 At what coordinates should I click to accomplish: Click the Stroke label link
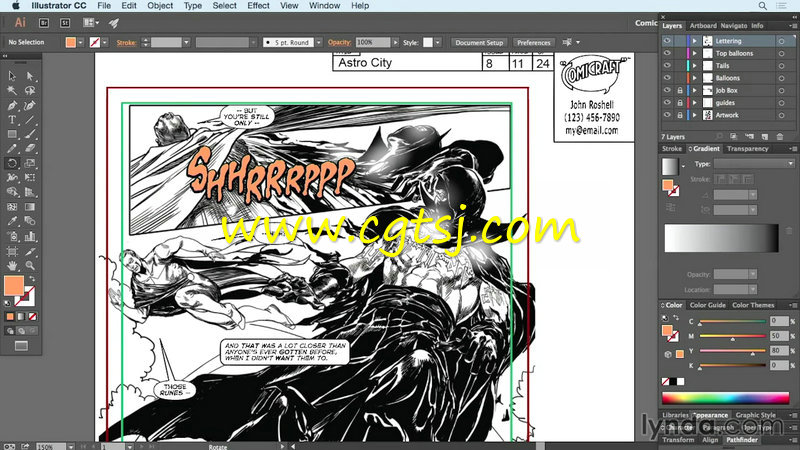point(126,42)
